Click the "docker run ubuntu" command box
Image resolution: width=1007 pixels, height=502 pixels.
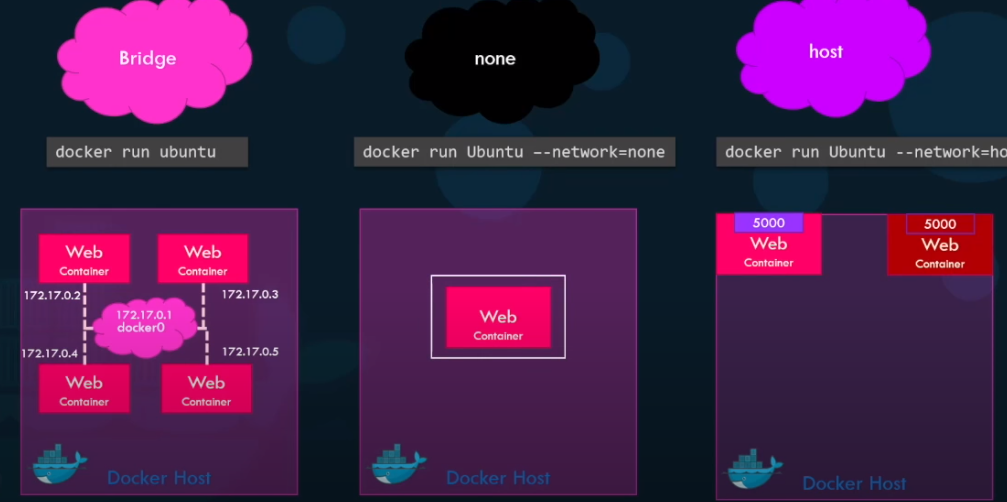(147, 153)
